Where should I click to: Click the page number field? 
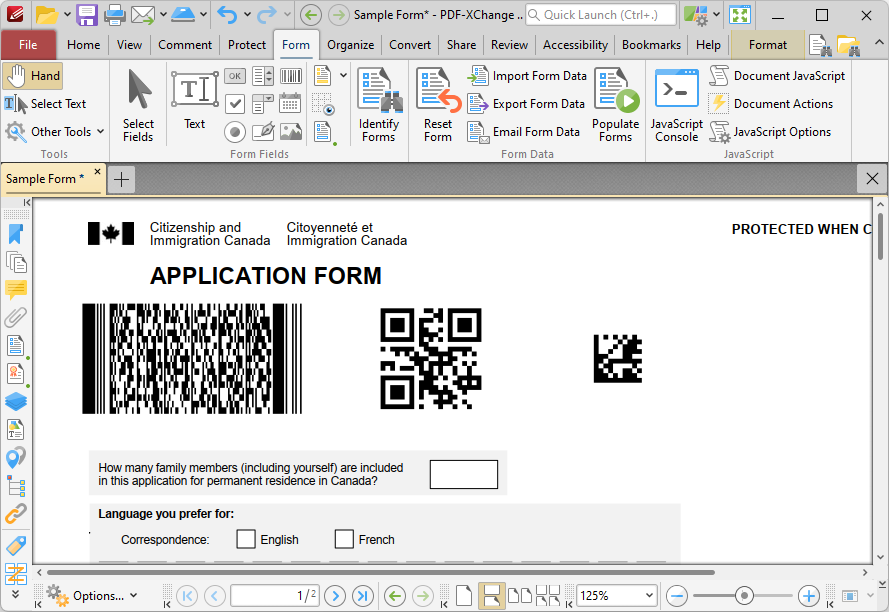[275, 596]
